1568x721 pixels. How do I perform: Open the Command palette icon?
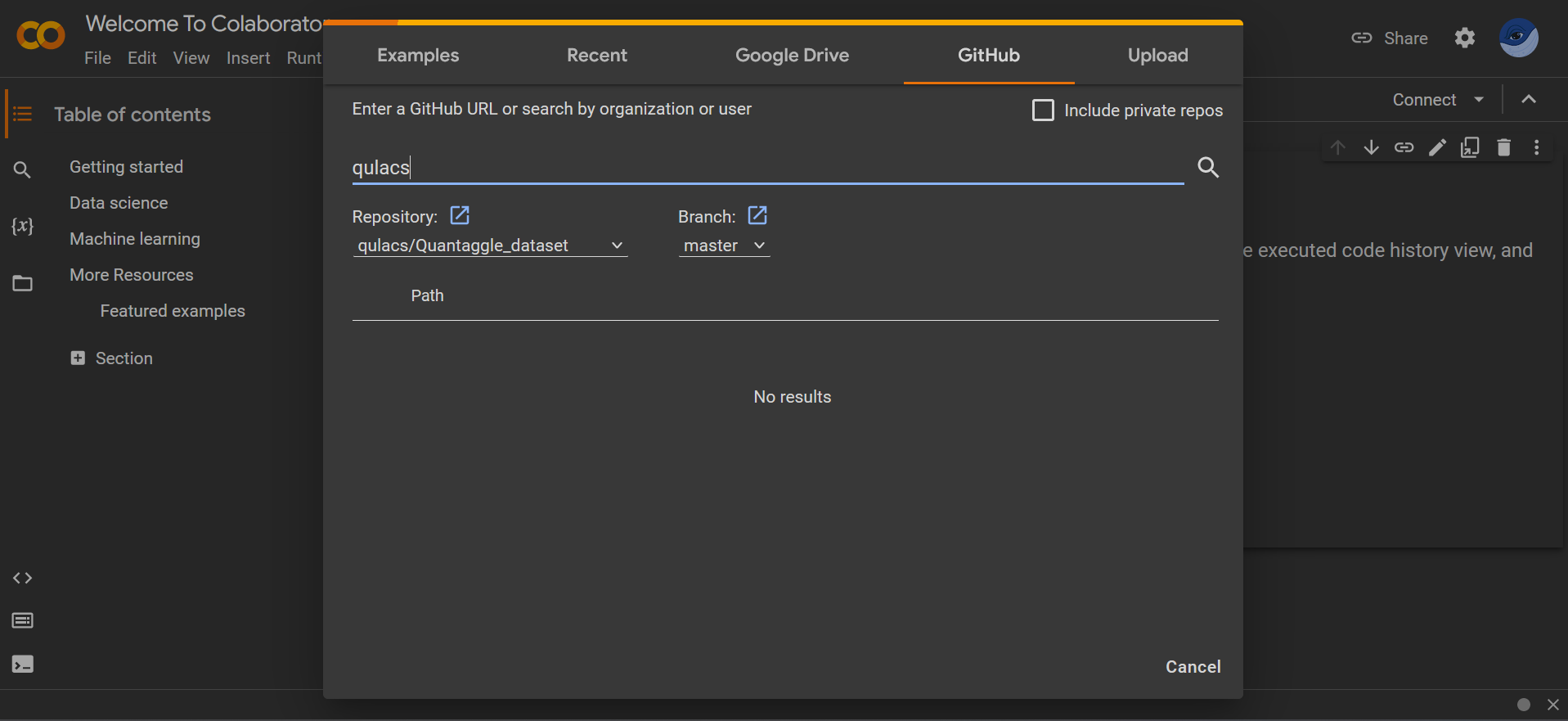[x=22, y=620]
